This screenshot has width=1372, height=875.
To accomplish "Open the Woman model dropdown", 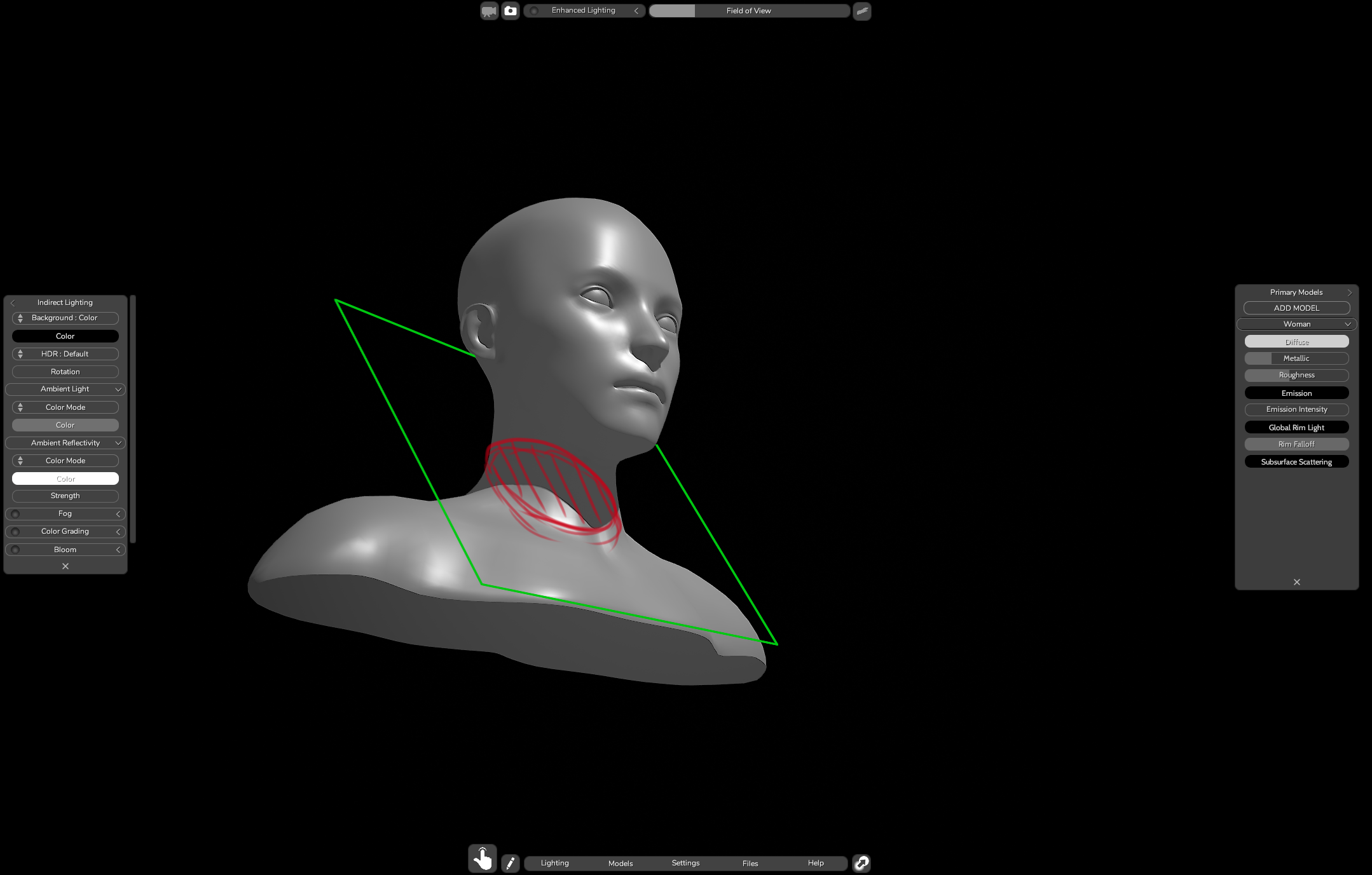I will click(1296, 324).
